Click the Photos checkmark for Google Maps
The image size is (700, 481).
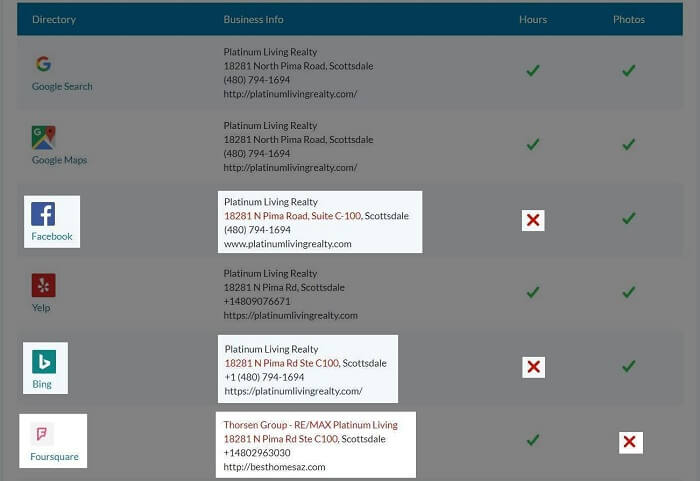[629, 144]
